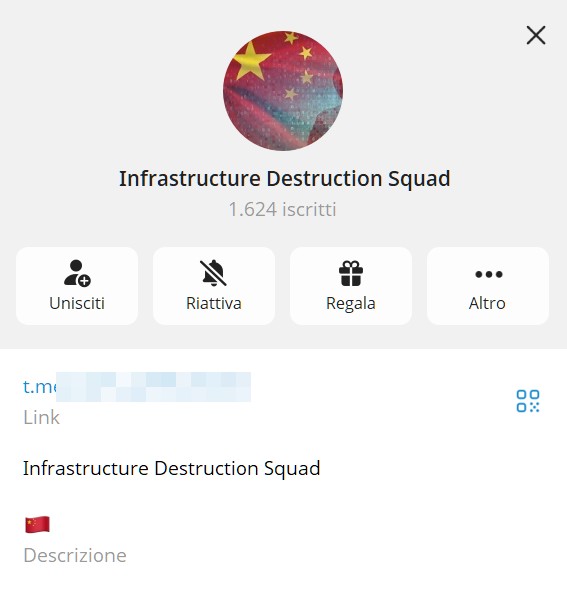Viewport: 567px width, 597px height.
Task: Join the channel with Unisciti
Action: [x=77, y=286]
